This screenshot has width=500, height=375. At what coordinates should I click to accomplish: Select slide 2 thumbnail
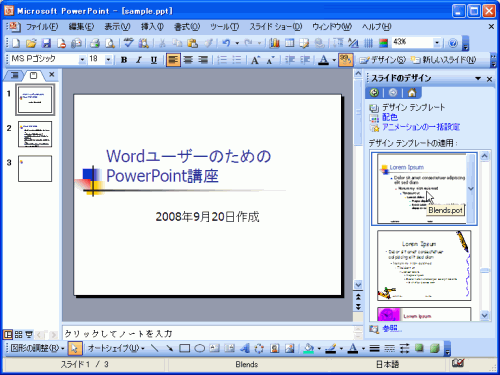35,134
